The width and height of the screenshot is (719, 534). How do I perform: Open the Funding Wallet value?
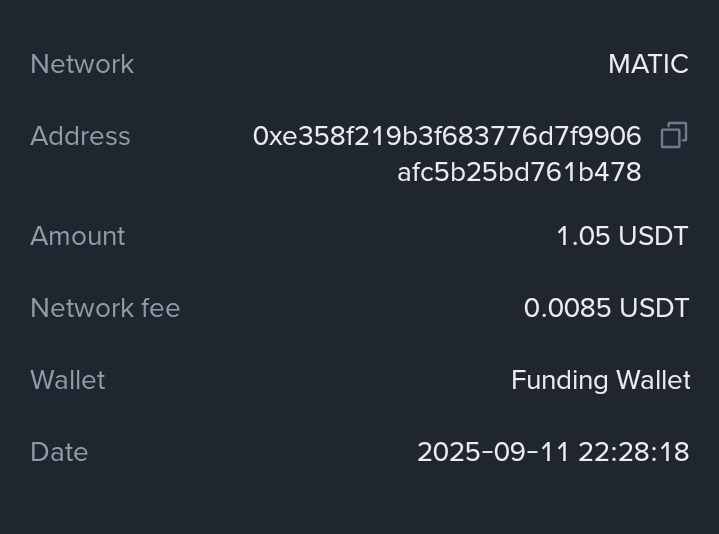(x=600, y=380)
